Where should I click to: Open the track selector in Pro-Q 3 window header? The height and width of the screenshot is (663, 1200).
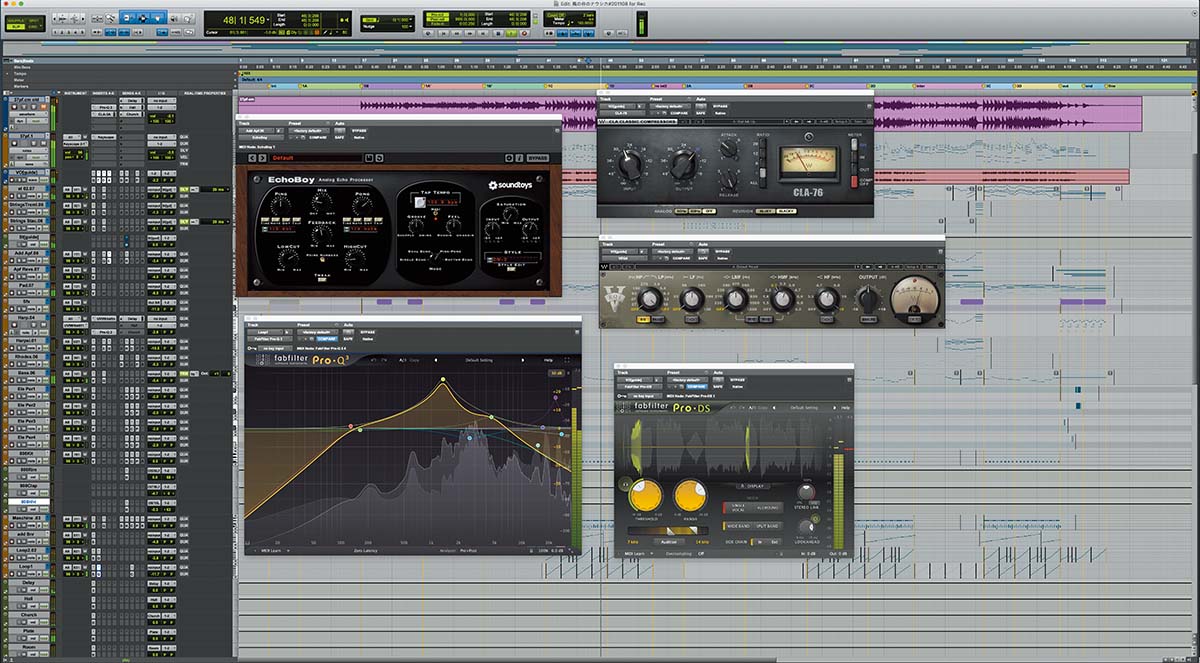(x=265, y=332)
